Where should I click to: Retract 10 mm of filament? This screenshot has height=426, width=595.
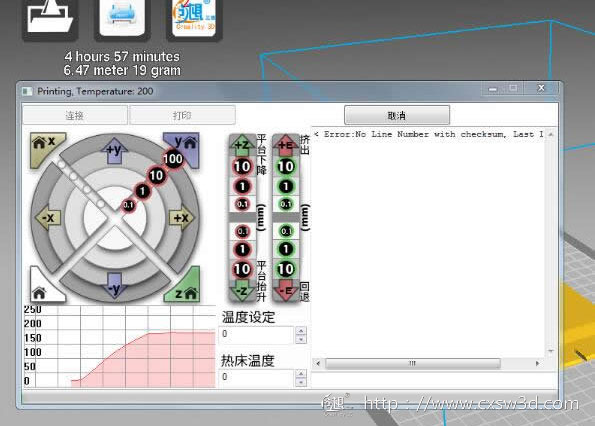(286, 269)
